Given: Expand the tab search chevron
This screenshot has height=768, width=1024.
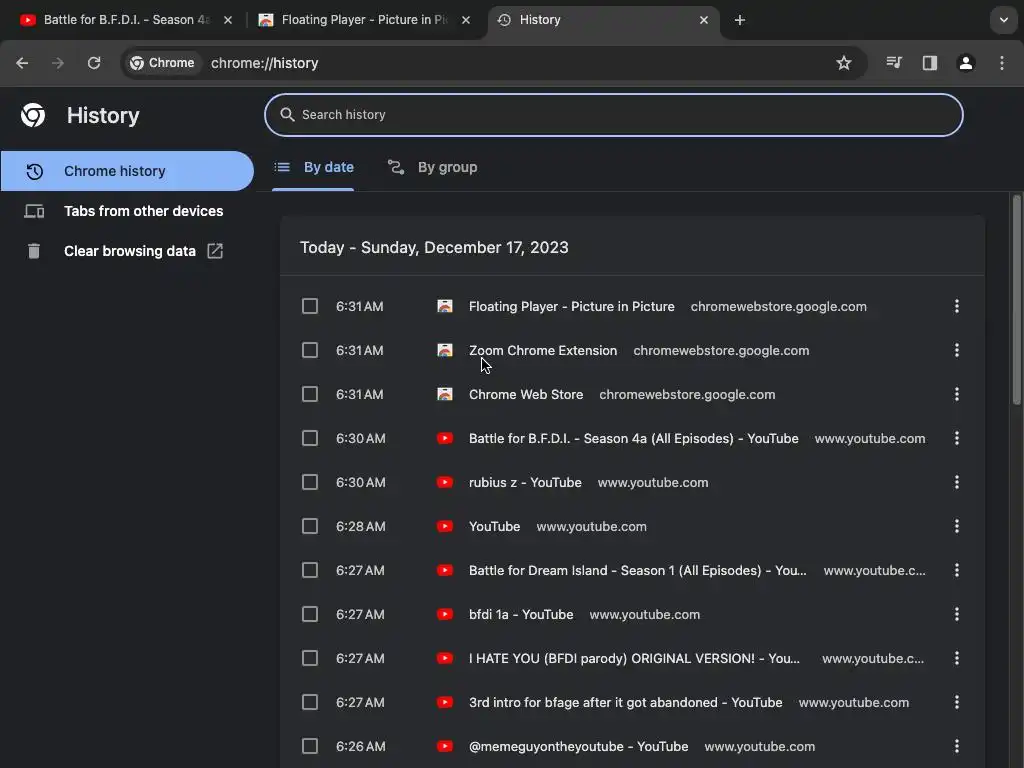Looking at the screenshot, I should [x=1004, y=20].
